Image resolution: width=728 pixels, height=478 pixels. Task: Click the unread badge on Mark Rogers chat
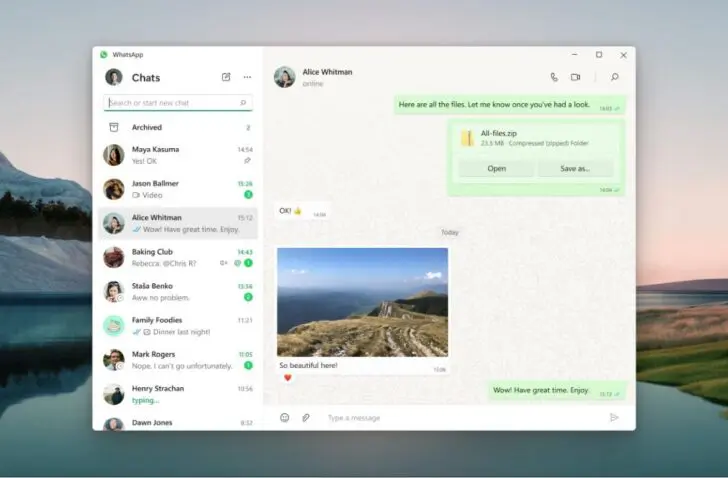[x=248, y=365]
